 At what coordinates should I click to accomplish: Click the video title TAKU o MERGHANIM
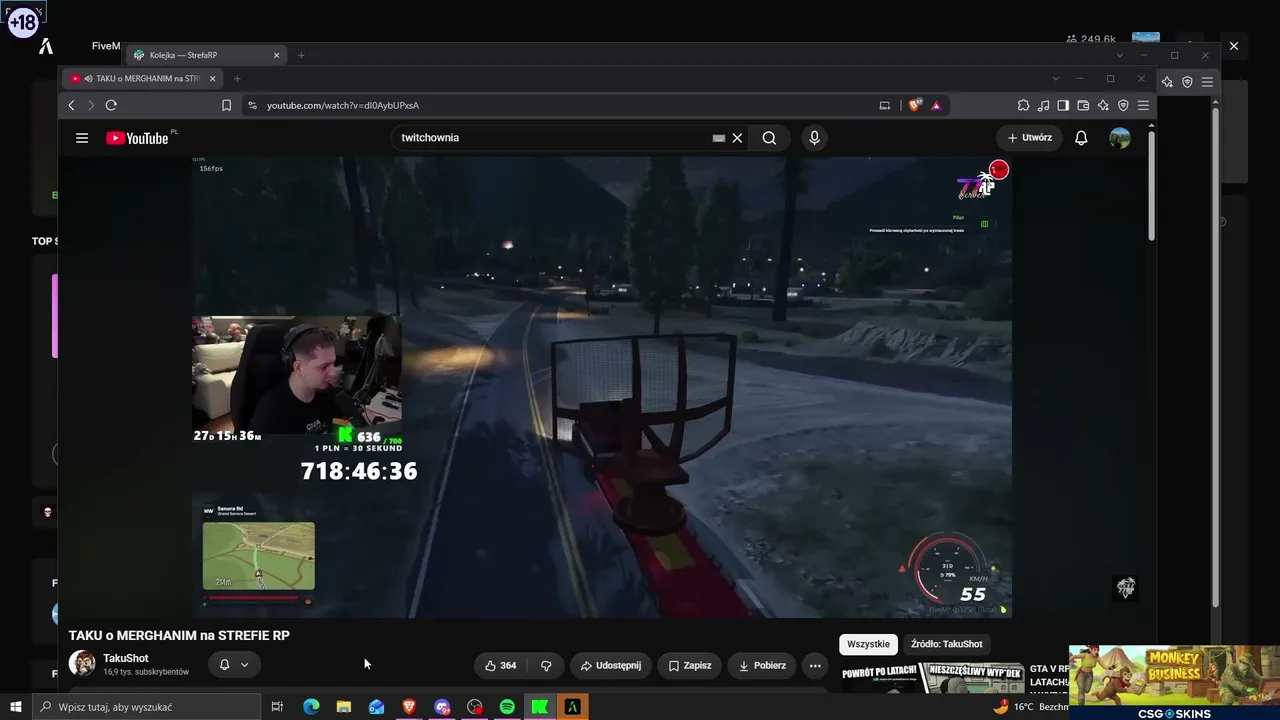point(179,635)
